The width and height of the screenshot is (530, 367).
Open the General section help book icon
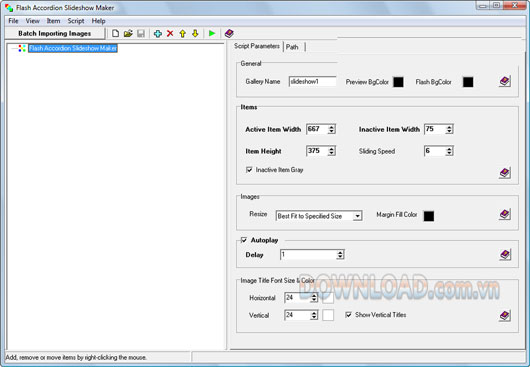[x=505, y=81]
